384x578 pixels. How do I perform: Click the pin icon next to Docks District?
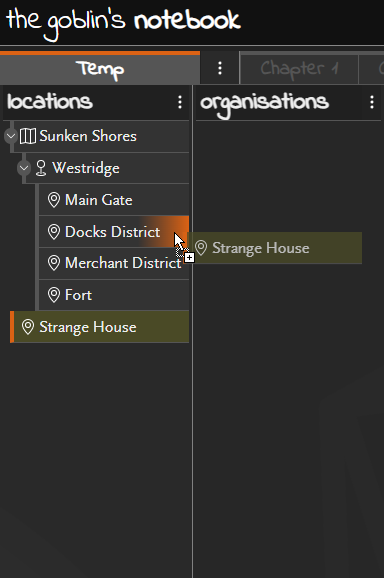[54, 232]
